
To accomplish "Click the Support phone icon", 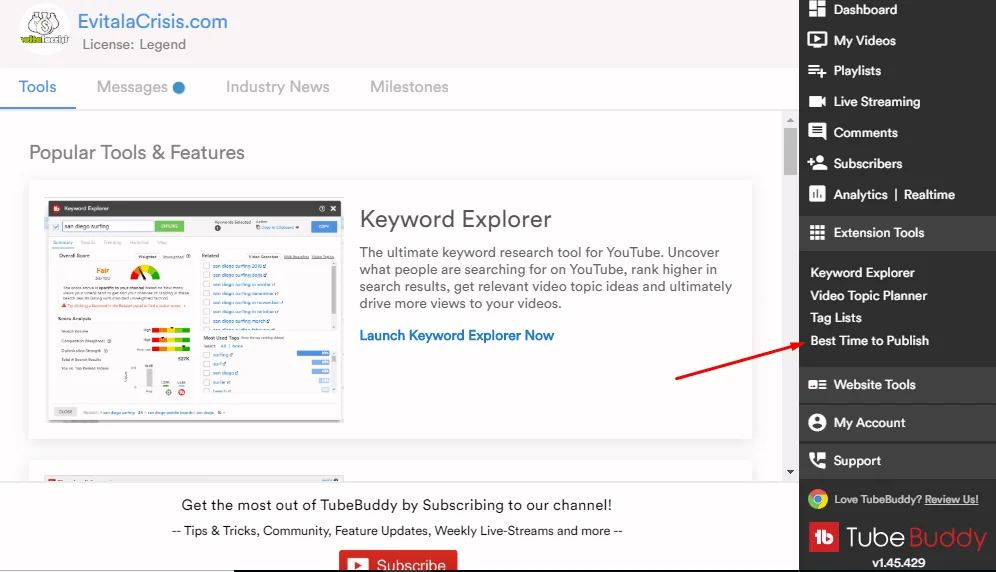I will pyautogui.click(x=817, y=460).
